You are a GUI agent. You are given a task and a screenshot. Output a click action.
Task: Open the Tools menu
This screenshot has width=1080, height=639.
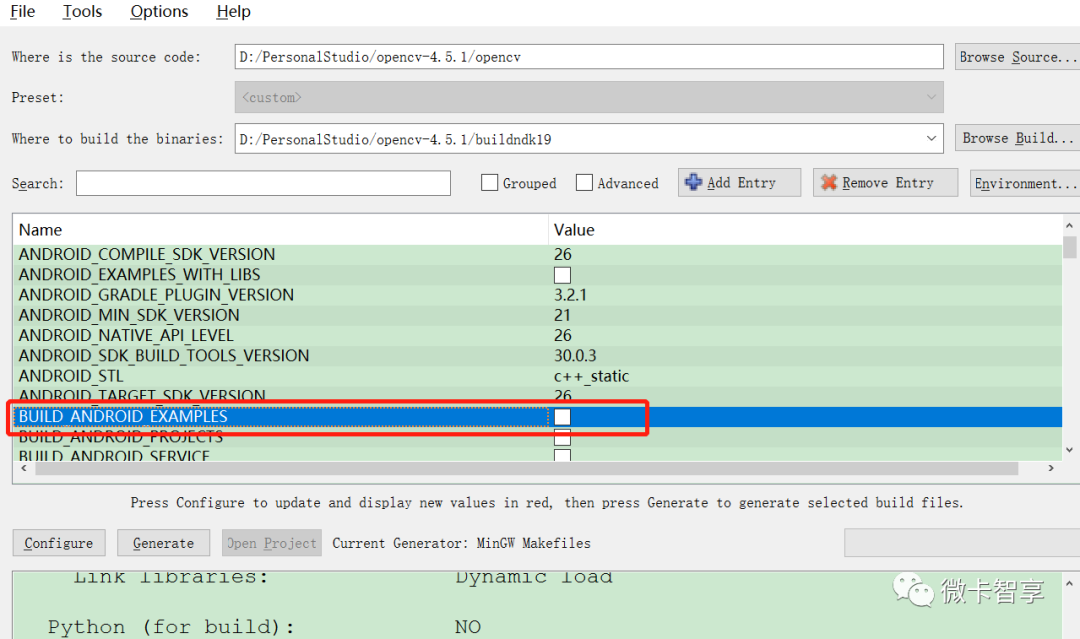pos(82,12)
